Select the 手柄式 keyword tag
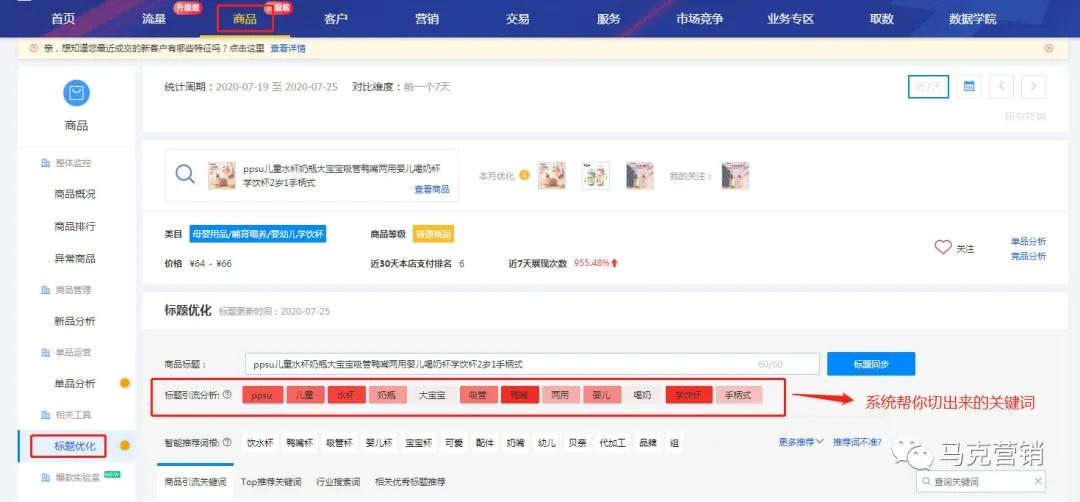This screenshot has height=502, width=1080. (738, 395)
